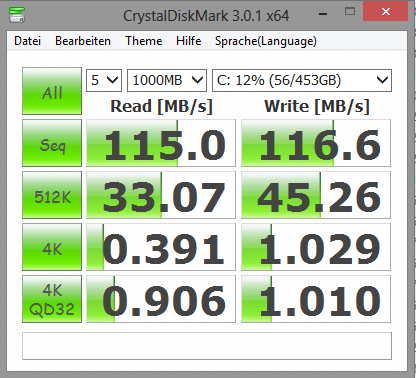Expand the test run count dropdown showing 5
The image size is (416, 378).
coord(104,80)
